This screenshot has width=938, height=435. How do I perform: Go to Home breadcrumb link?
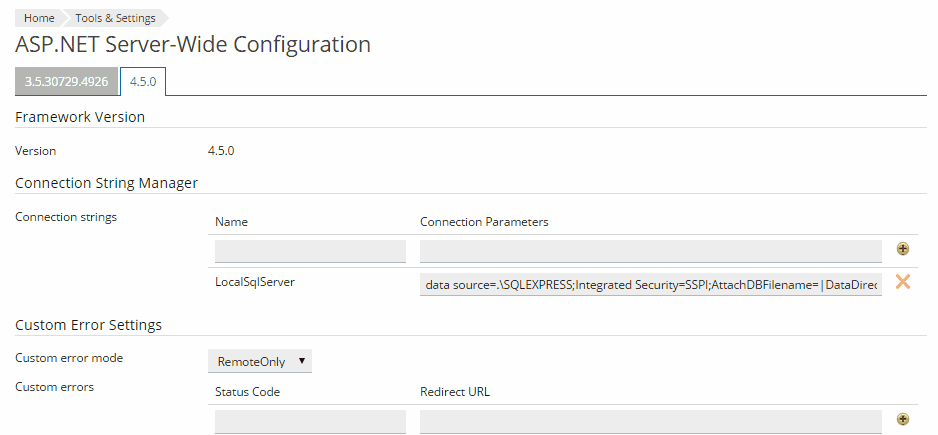pos(39,18)
